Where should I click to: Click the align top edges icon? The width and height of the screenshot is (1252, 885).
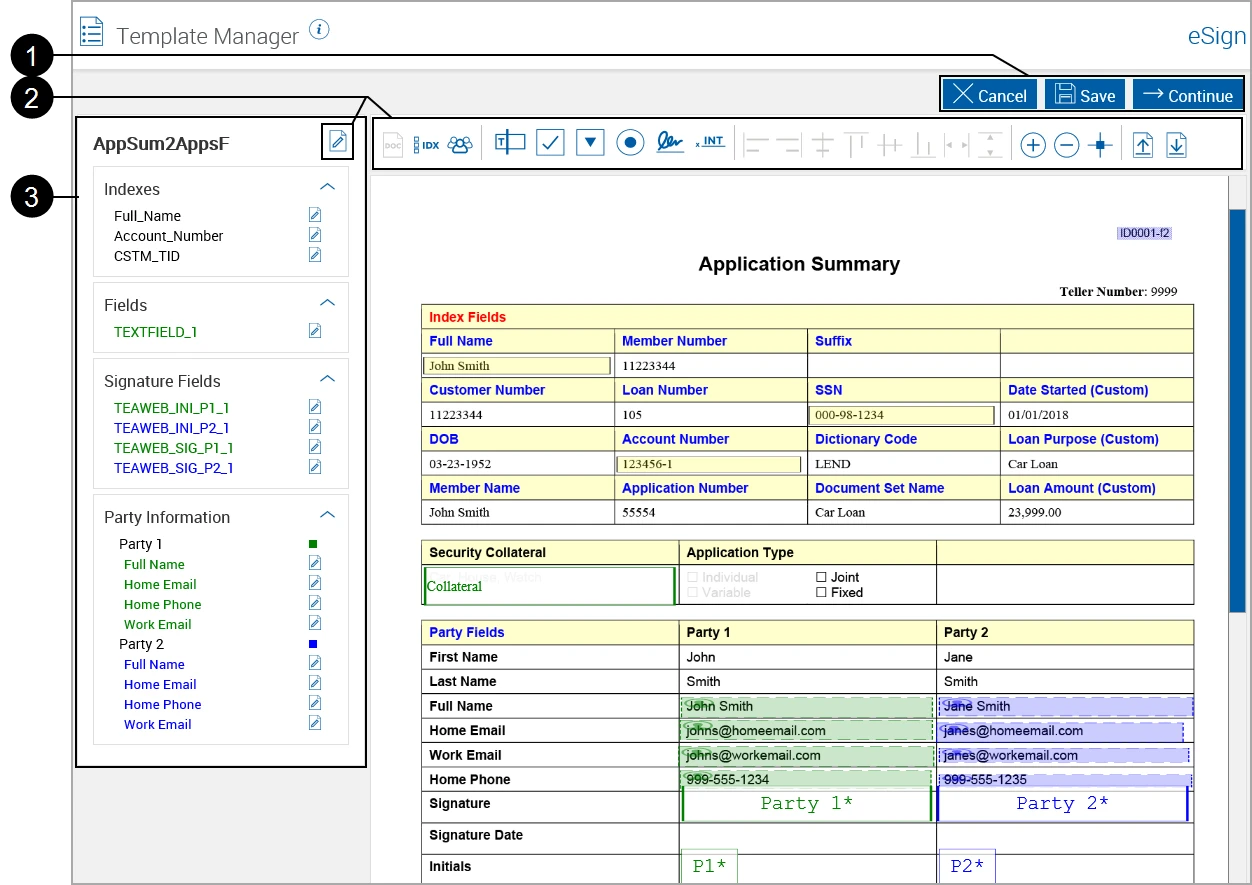coord(856,146)
